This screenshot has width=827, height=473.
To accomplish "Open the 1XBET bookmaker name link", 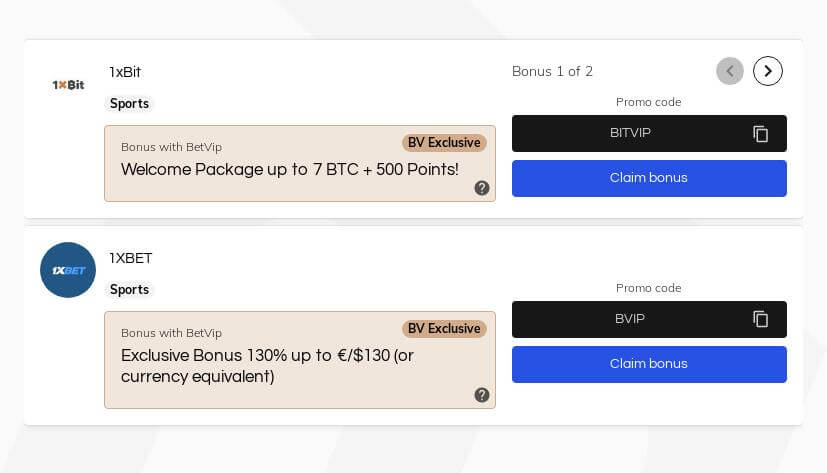I will (131, 258).
